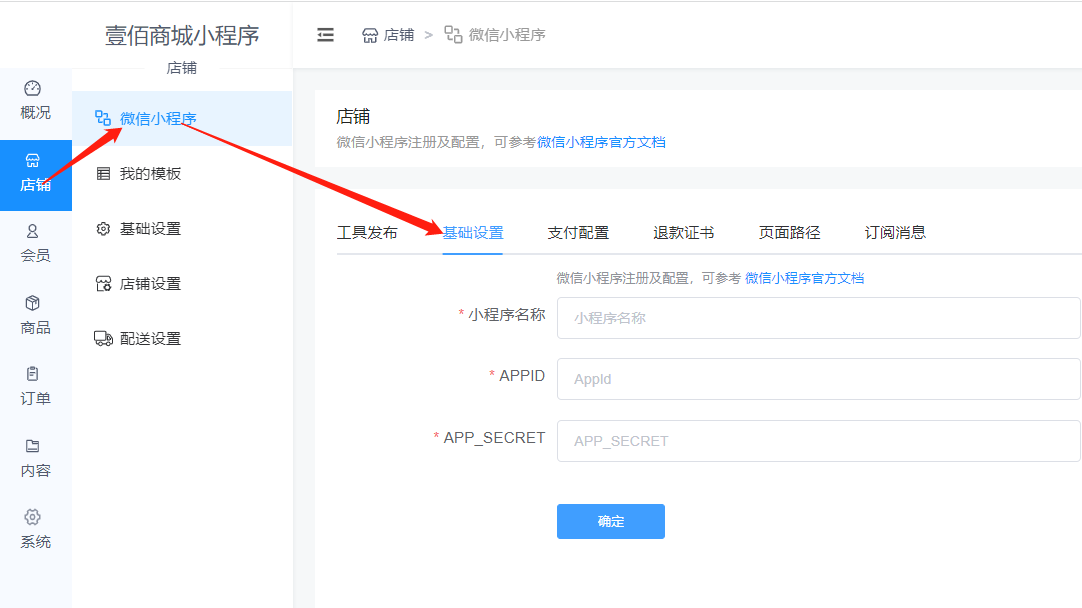Go to 店铺 in the breadcrumb
Screen dimensions: 1082x608
pos(399,35)
